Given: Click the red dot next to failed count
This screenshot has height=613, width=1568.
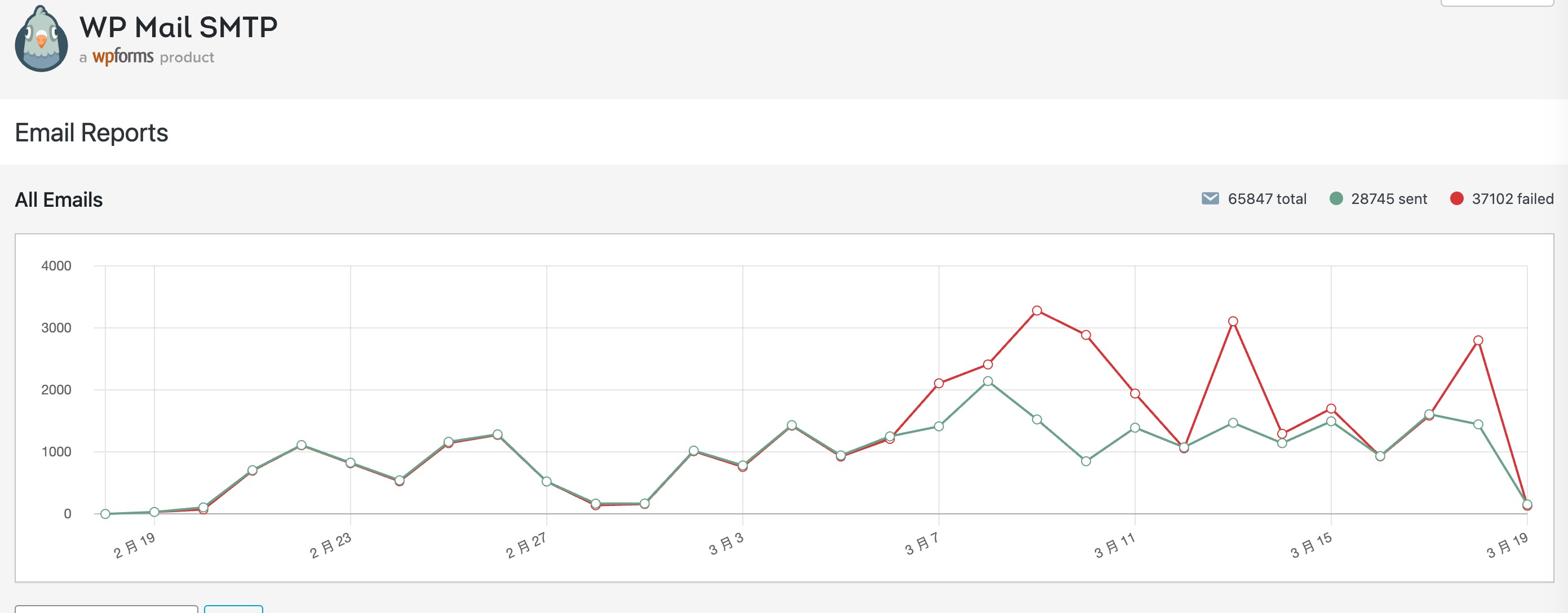Looking at the screenshot, I should pyautogui.click(x=1456, y=198).
